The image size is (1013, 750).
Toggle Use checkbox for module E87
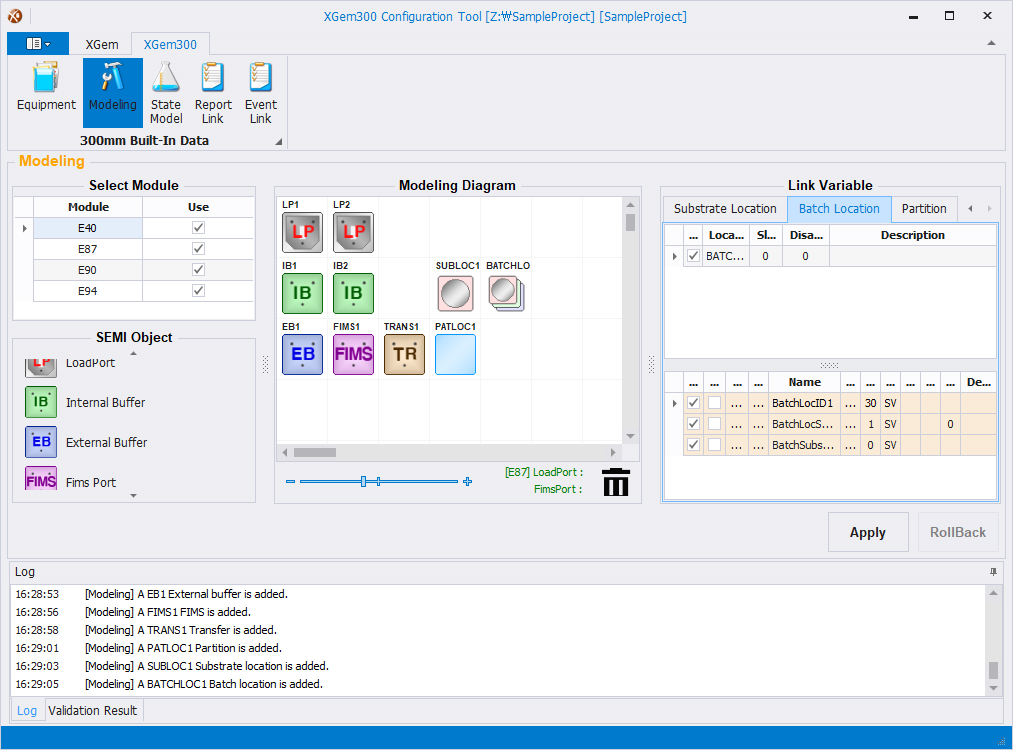point(198,249)
